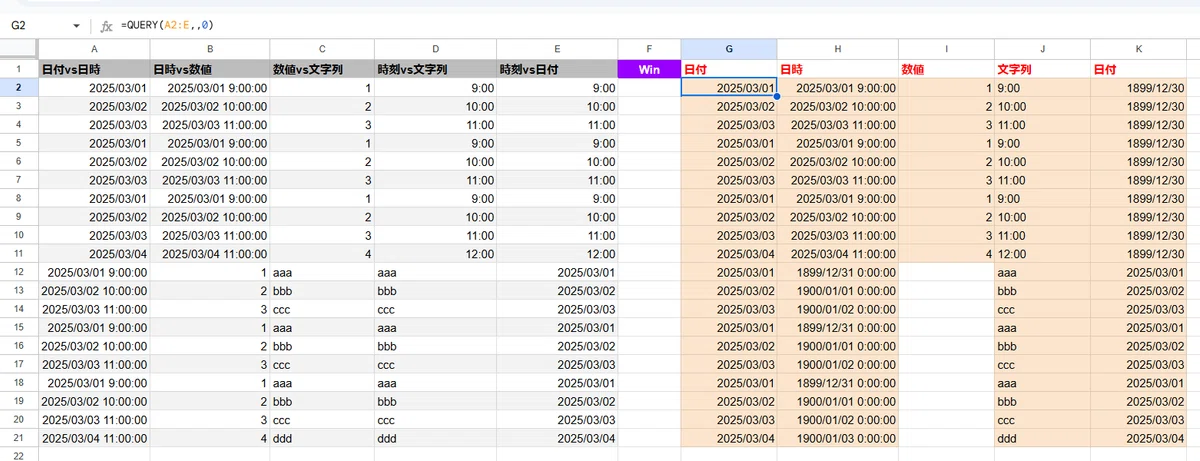The image size is (1200, 461).
Task: Select column F header
Action: pos(649,49)
